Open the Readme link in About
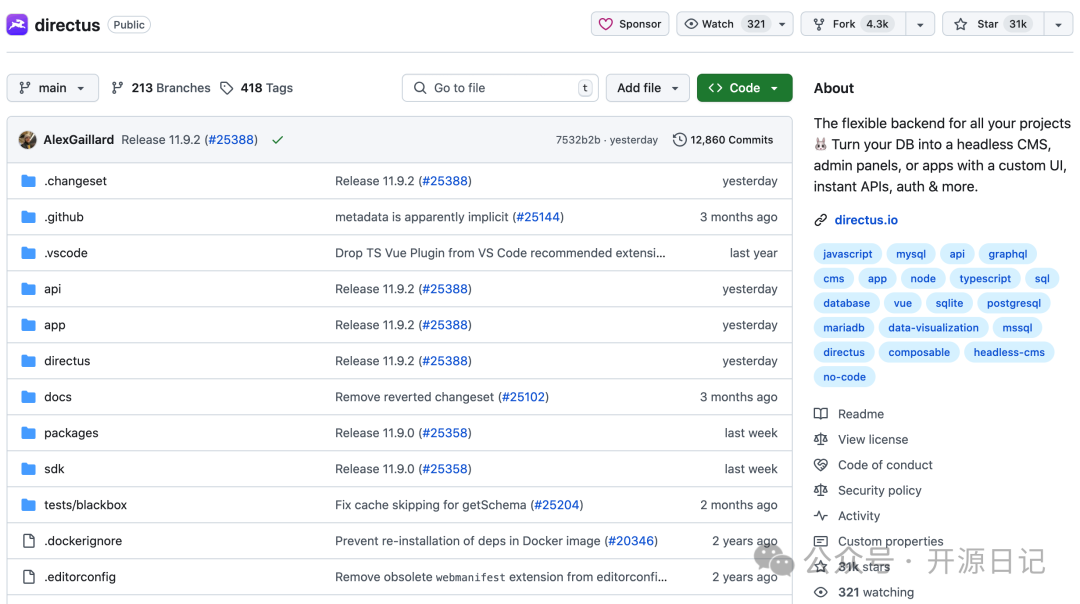Screen dimensions: 1080x604 point(861,414)
